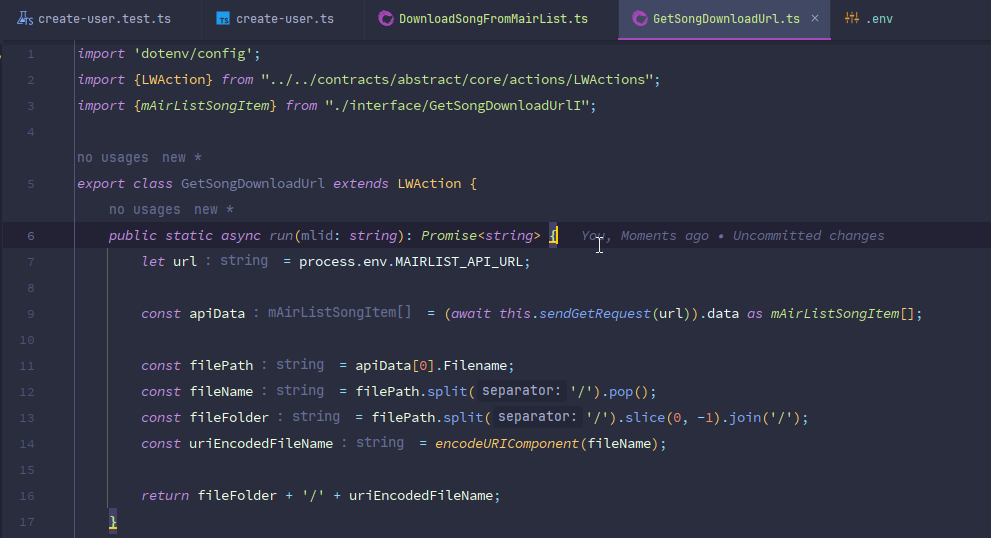Click the "Uncommitted changes" inline blame annotation
The image size is (991, 538).
[808, 236]
